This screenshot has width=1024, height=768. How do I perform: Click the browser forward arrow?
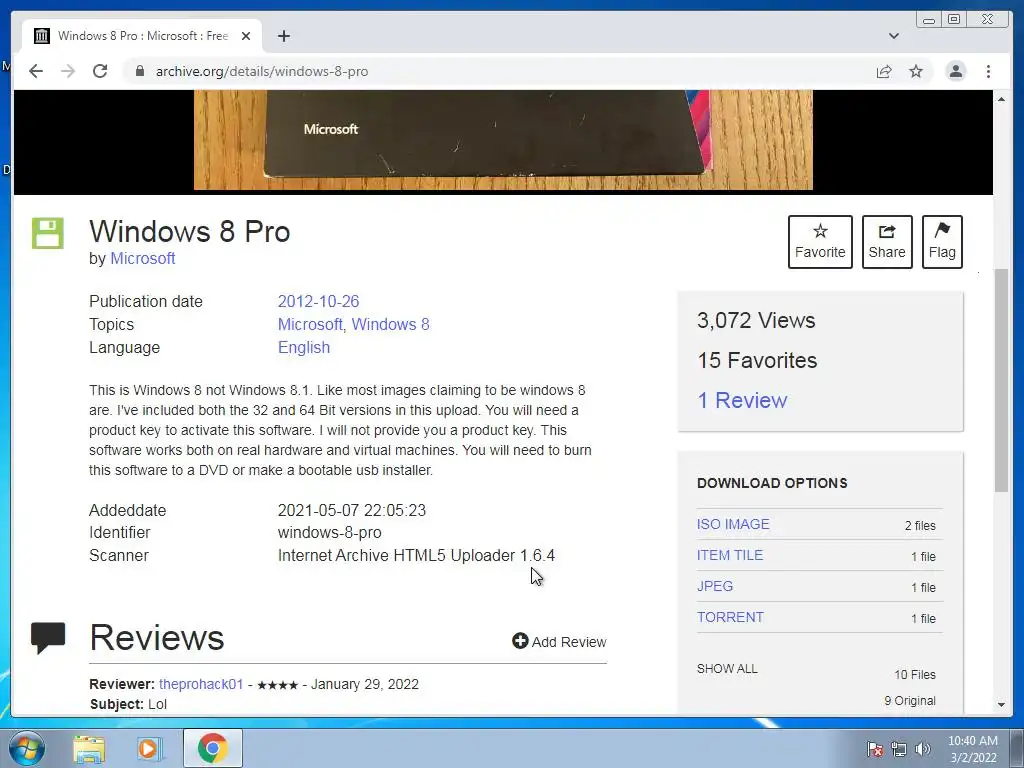pyautogui.click(x=68, y=71)
